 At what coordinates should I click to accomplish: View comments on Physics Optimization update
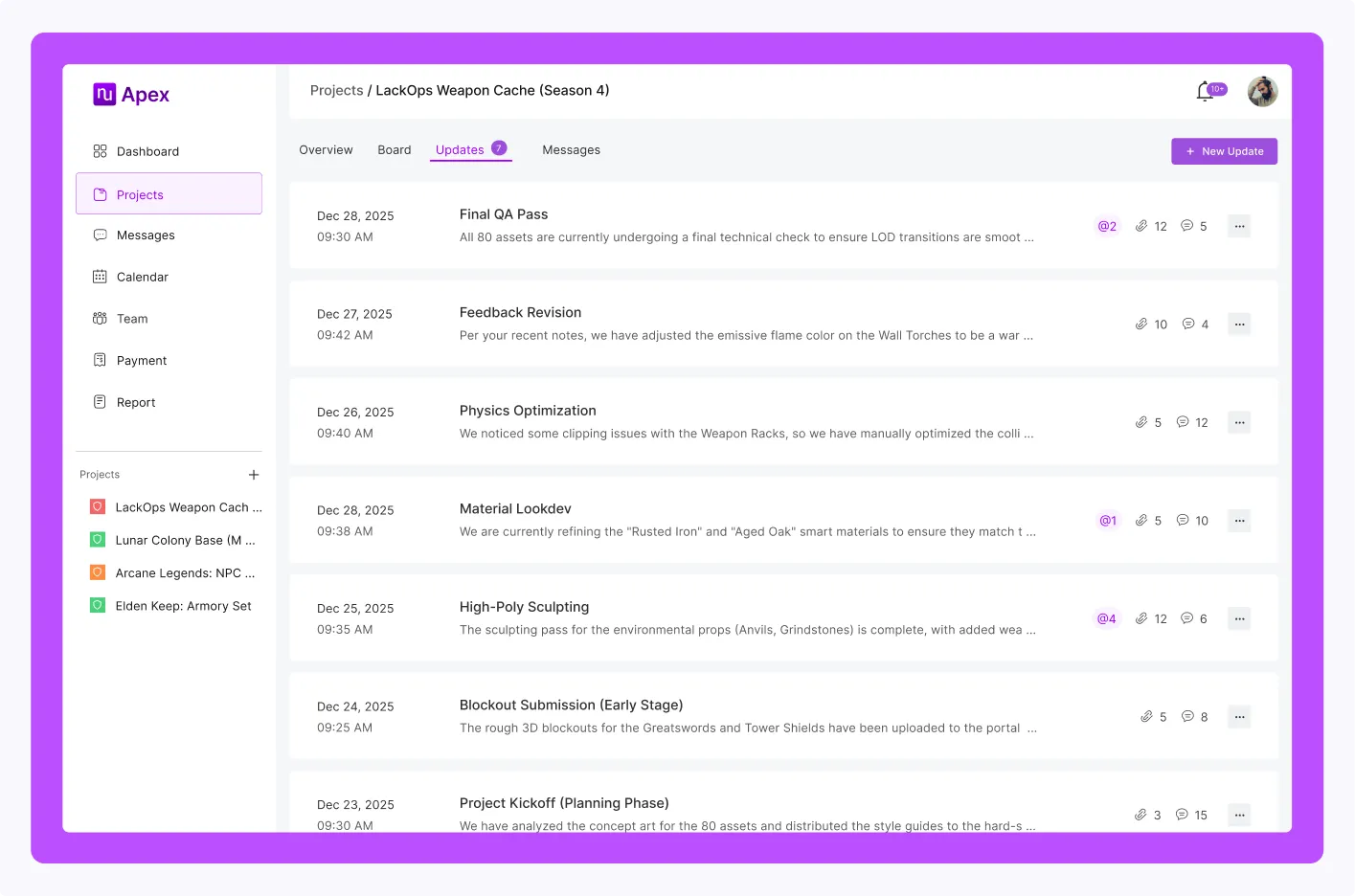[1192, 422]
